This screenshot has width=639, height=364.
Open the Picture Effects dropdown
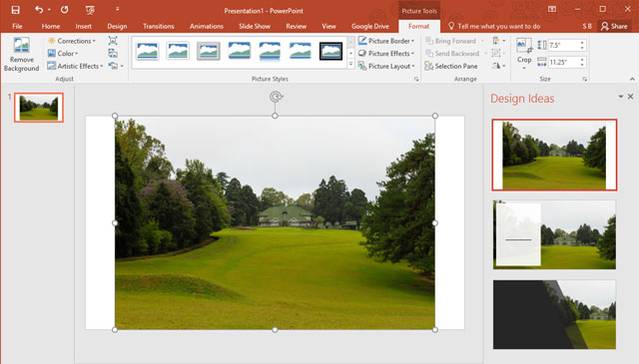click(386, 53)
